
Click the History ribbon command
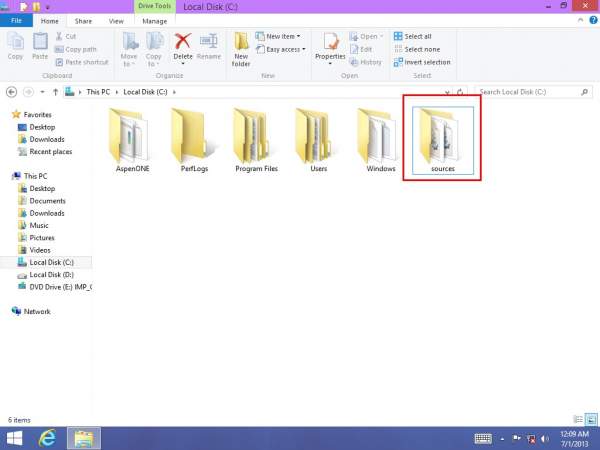(x=366, y=62)
